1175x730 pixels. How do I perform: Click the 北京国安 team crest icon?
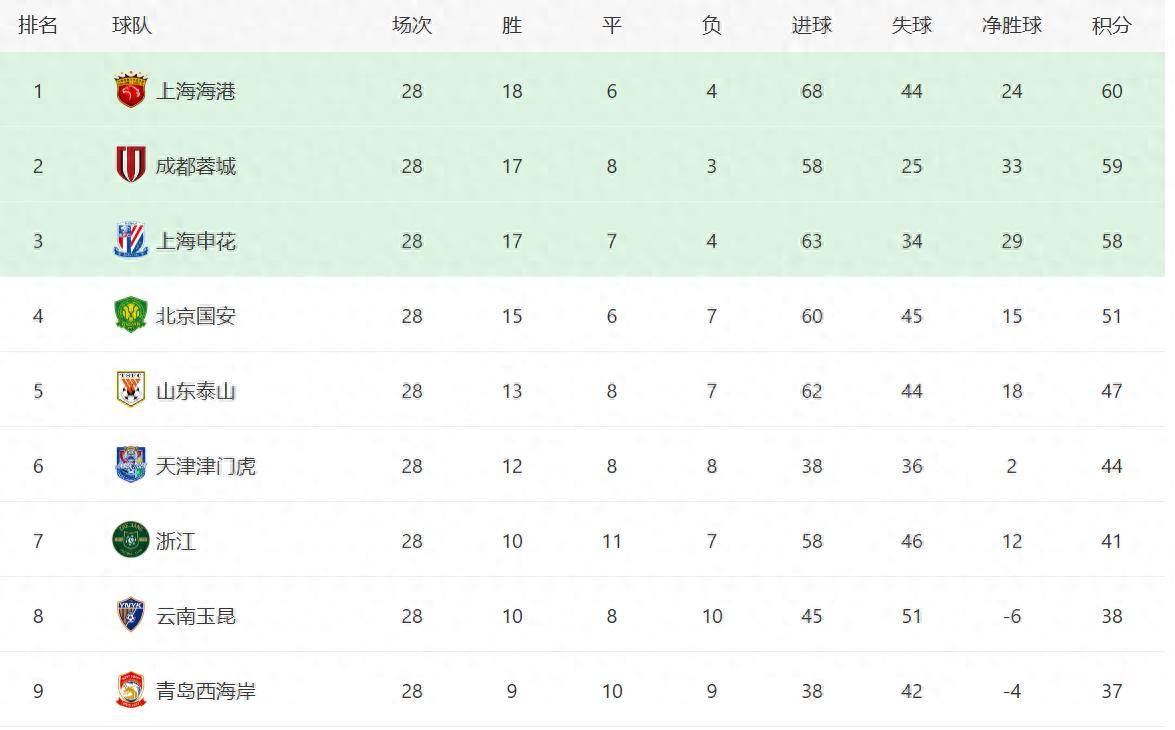click(130, 316)
